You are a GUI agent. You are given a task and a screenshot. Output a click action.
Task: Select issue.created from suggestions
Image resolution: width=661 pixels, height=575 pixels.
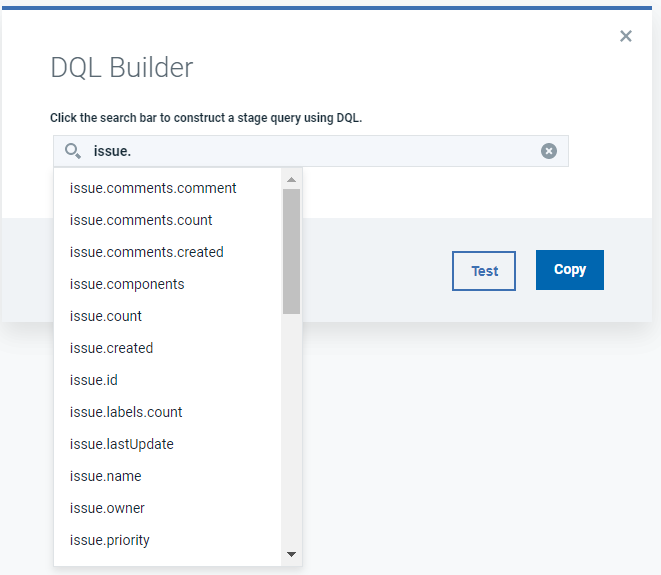[x=111, y=348]
